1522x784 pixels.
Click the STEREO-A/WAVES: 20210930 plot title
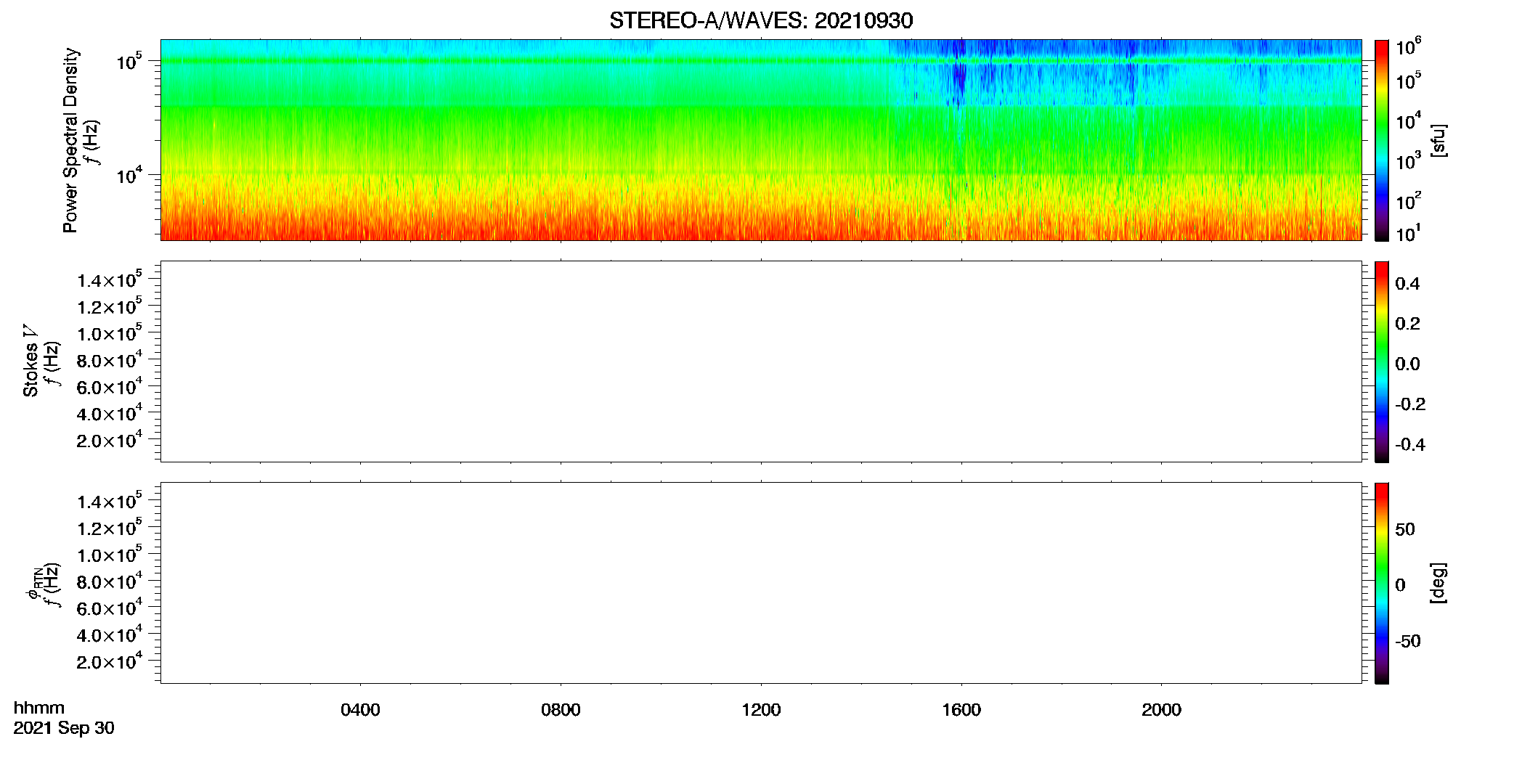760,20
